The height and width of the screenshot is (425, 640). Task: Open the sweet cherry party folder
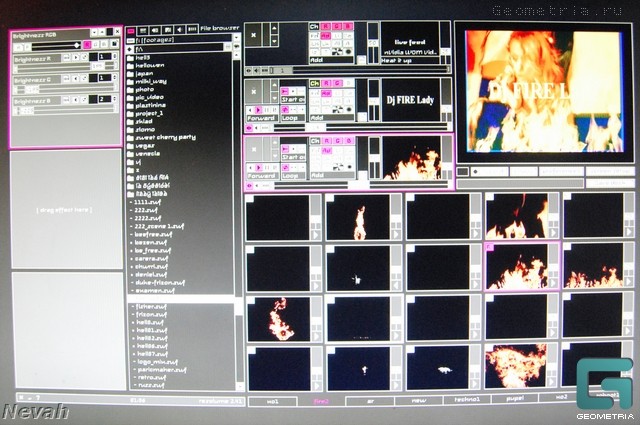tap(166, 136)
